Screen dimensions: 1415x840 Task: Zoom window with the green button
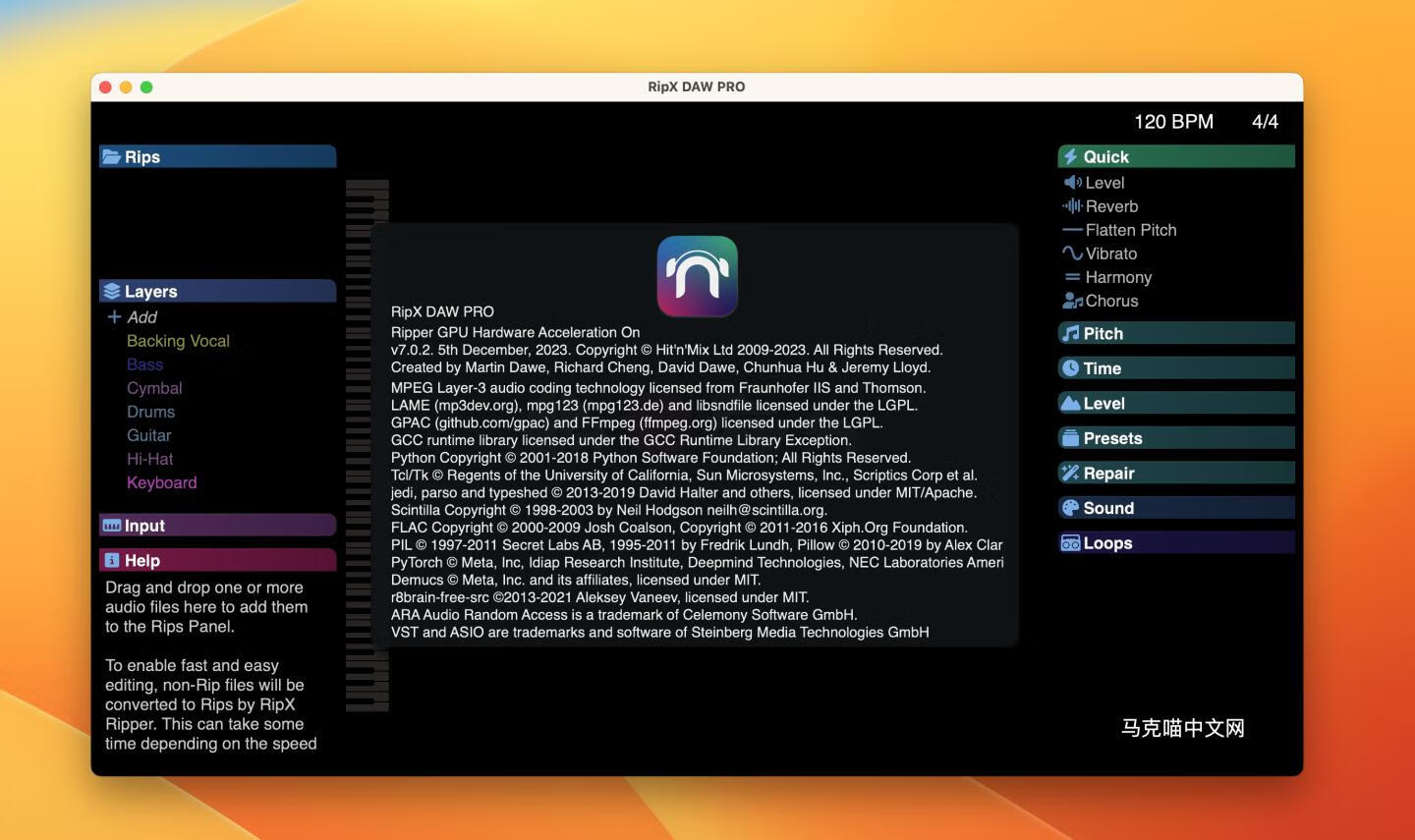[146, 87]
